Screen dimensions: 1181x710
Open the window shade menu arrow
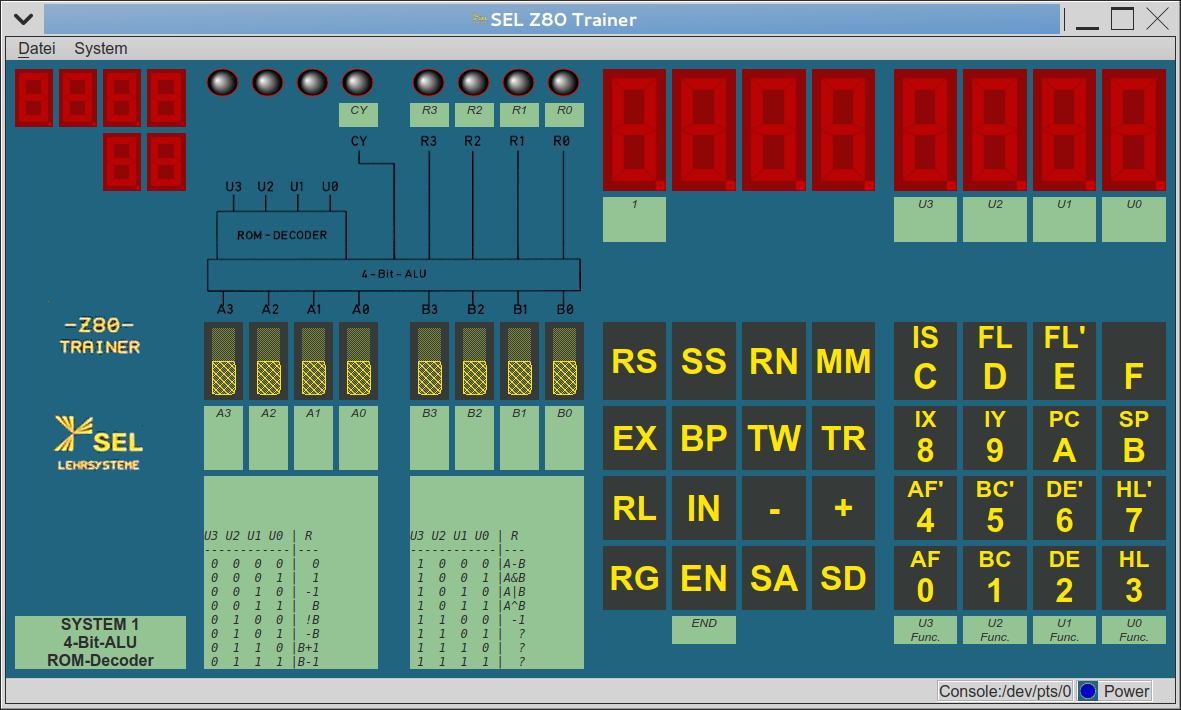[21, 17]
